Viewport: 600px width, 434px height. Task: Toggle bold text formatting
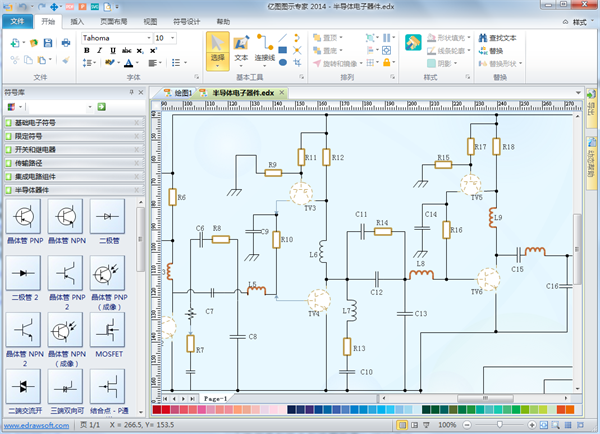pyautogui.click(x=86, y=50)
